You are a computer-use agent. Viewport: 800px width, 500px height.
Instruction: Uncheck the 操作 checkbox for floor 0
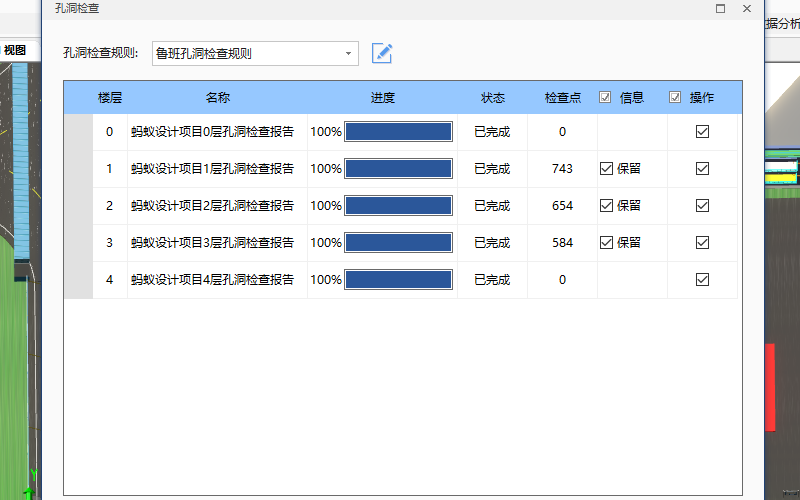(702, 132)
